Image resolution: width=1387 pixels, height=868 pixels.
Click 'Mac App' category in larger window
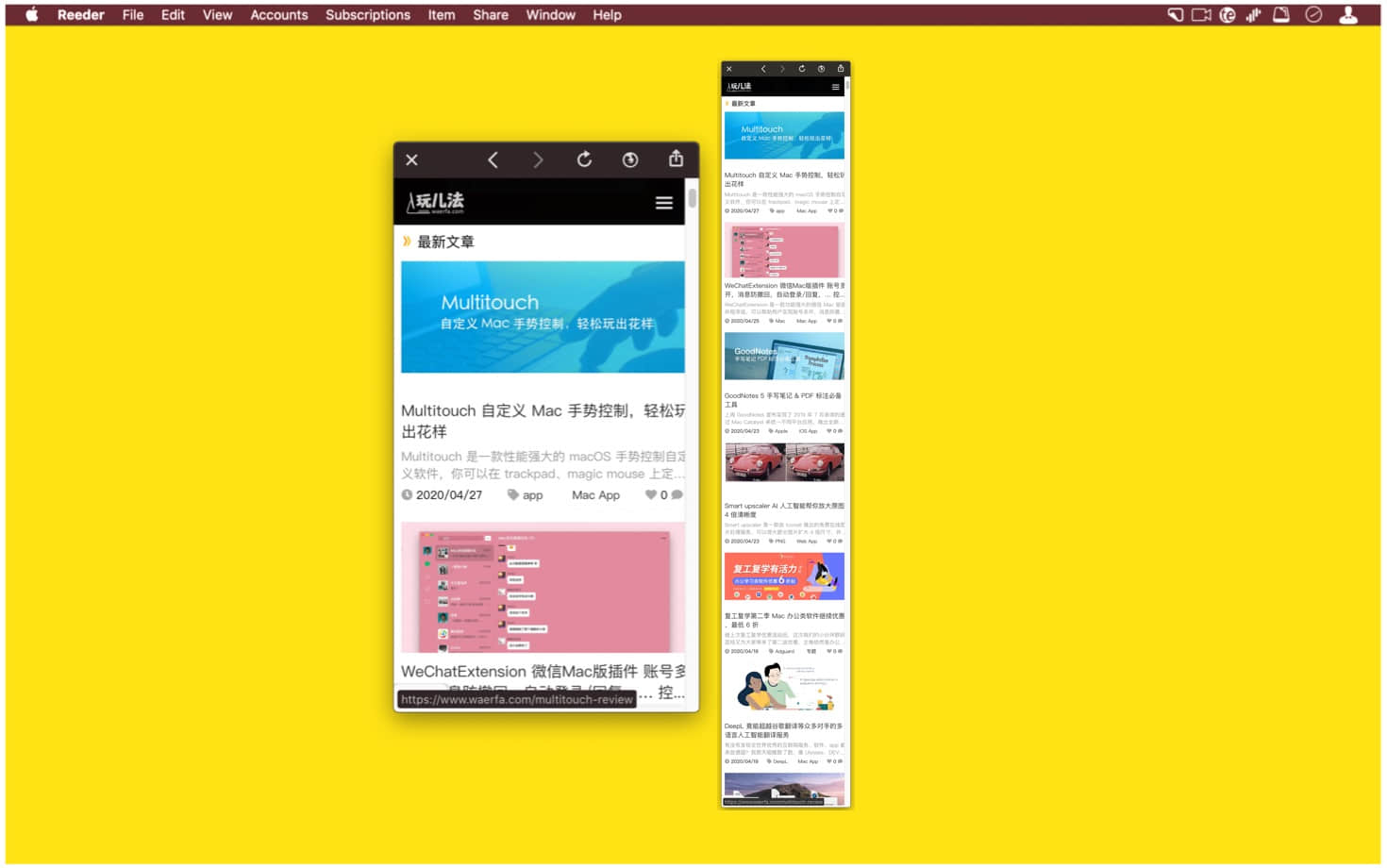(x=595, y=495)
